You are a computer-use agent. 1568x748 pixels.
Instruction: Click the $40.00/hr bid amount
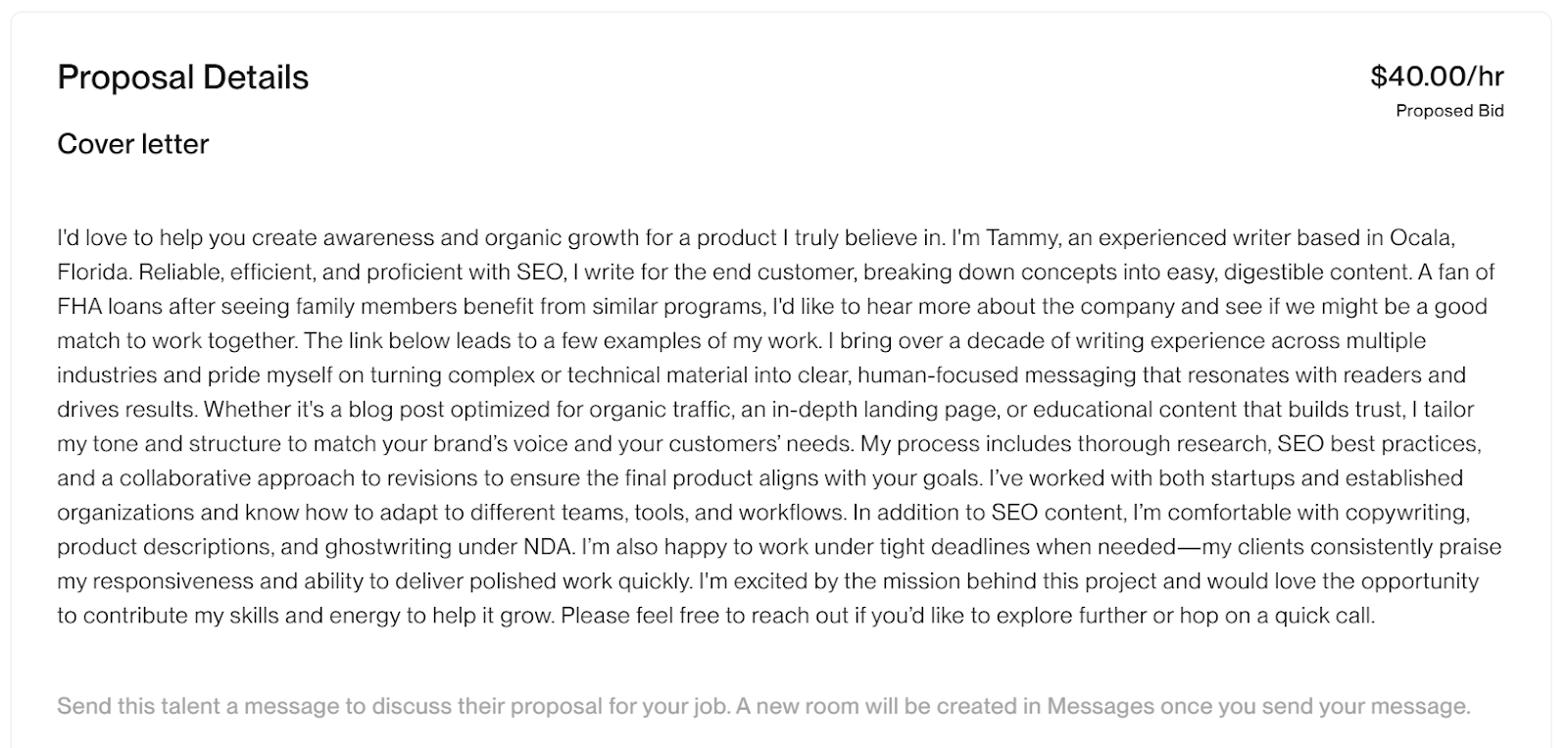1437,75
